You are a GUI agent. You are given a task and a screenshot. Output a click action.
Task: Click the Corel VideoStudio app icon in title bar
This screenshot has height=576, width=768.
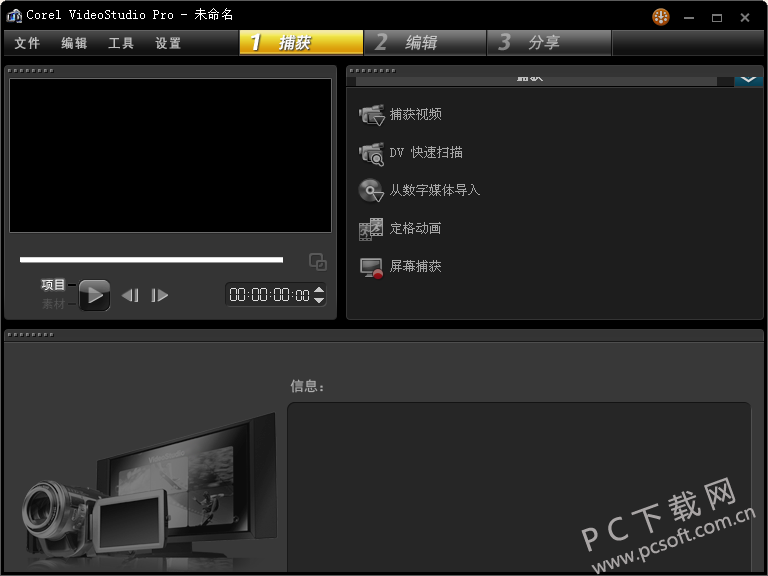pyautogui.click(x=14, y=16)
